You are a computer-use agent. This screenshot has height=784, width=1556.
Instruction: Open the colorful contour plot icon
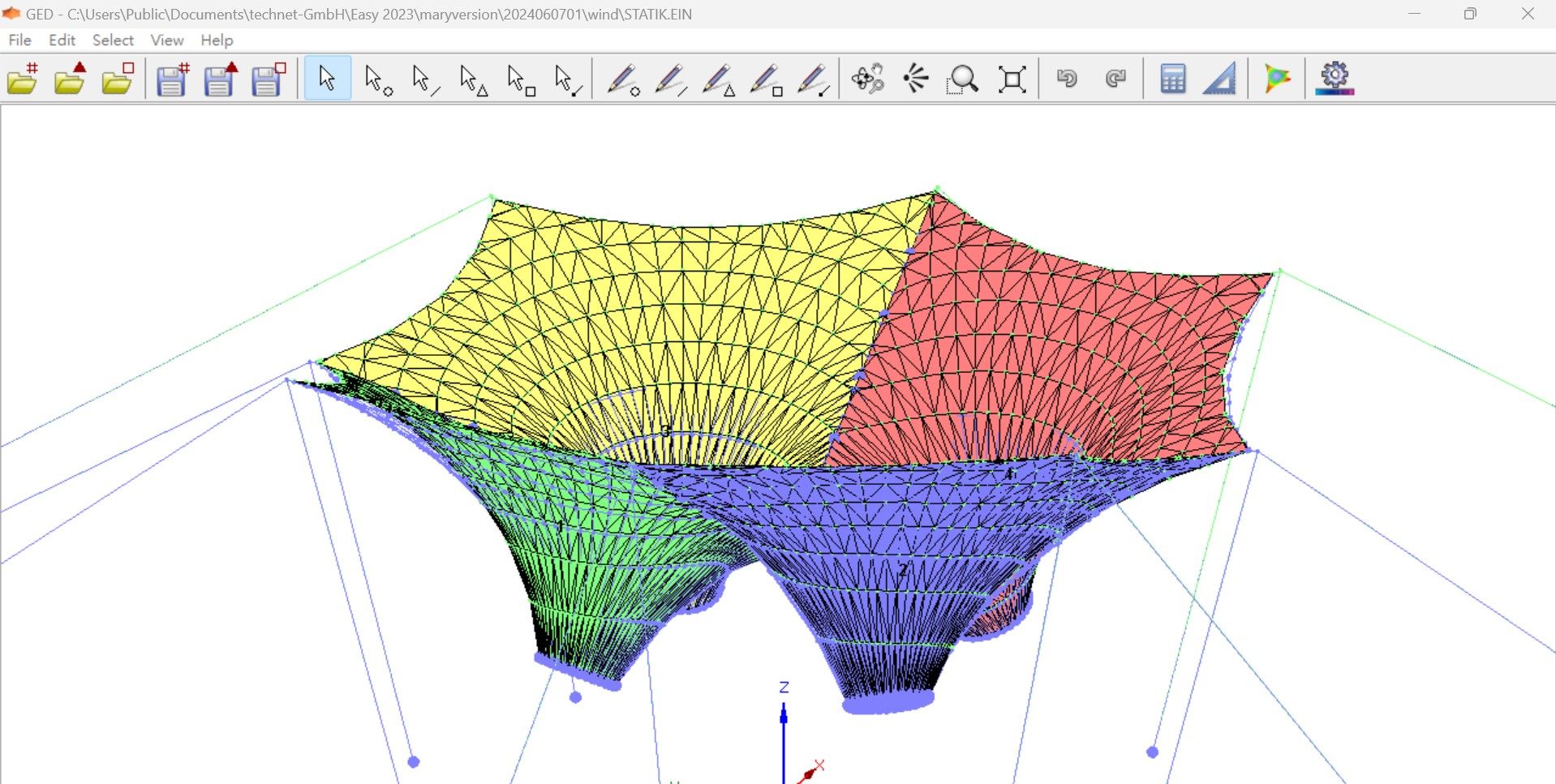[x=1277, y=79]
